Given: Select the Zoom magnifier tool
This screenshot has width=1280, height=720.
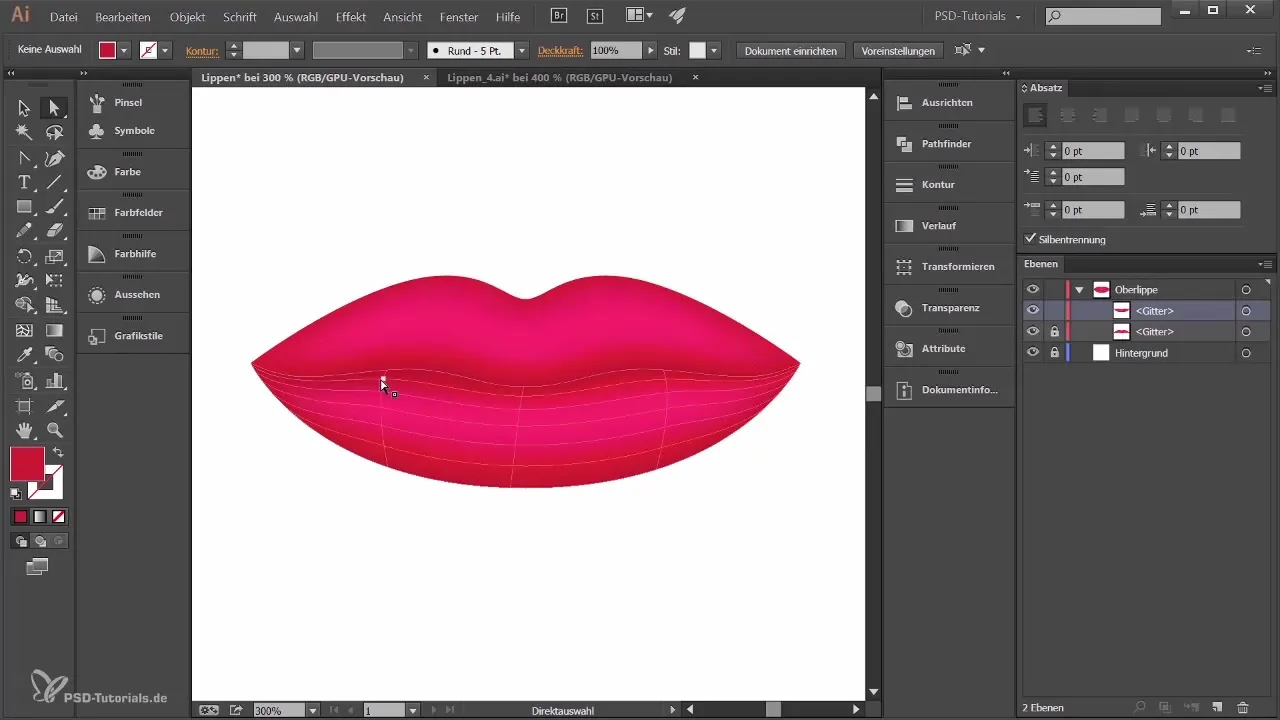Looking at the screenshot, I should tap(54, 430).
